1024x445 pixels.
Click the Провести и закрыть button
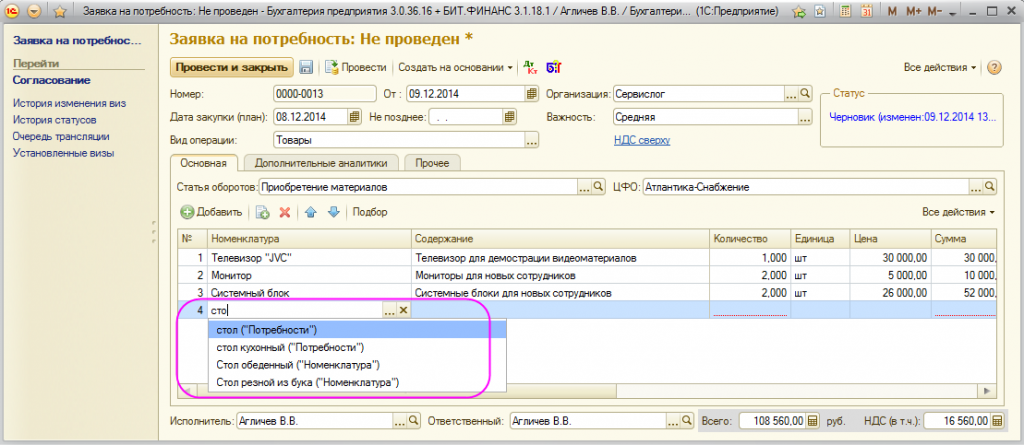click(232, 68)
